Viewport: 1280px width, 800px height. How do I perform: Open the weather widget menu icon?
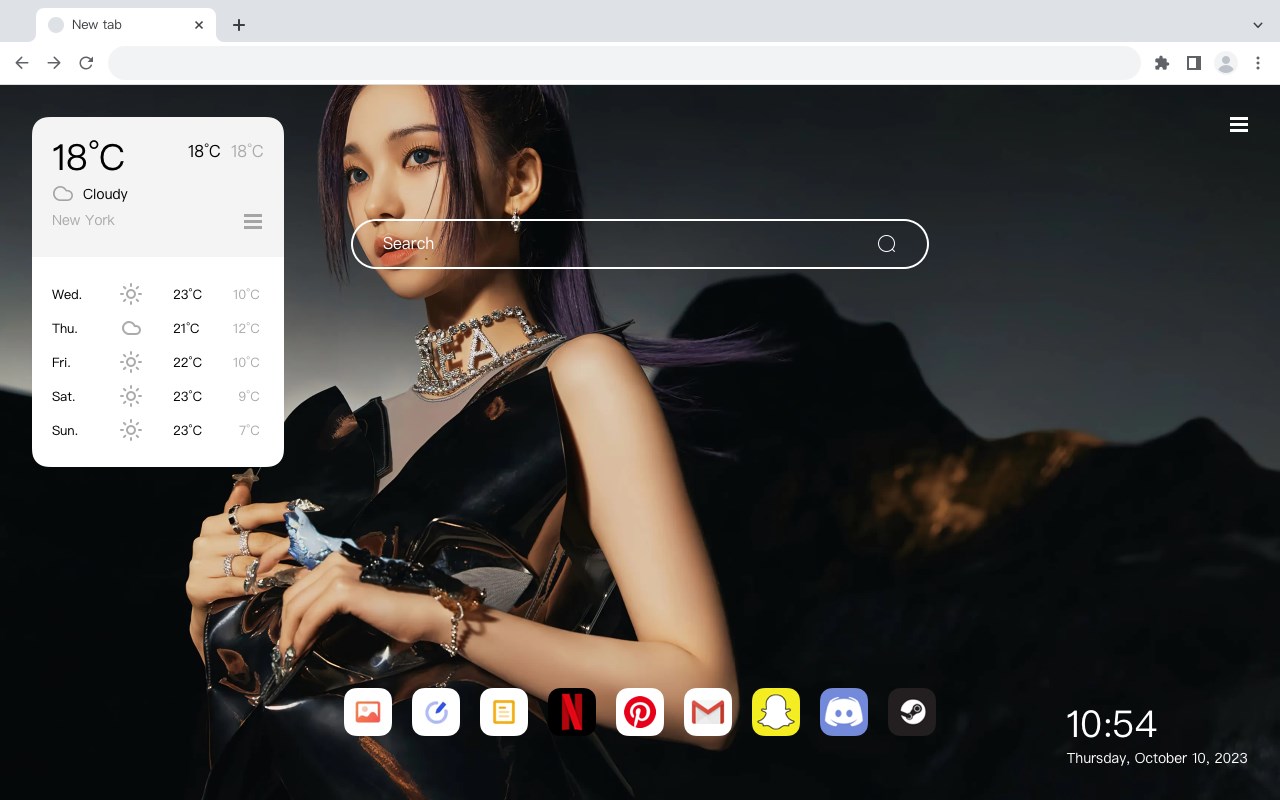click(x=253, y=221)
